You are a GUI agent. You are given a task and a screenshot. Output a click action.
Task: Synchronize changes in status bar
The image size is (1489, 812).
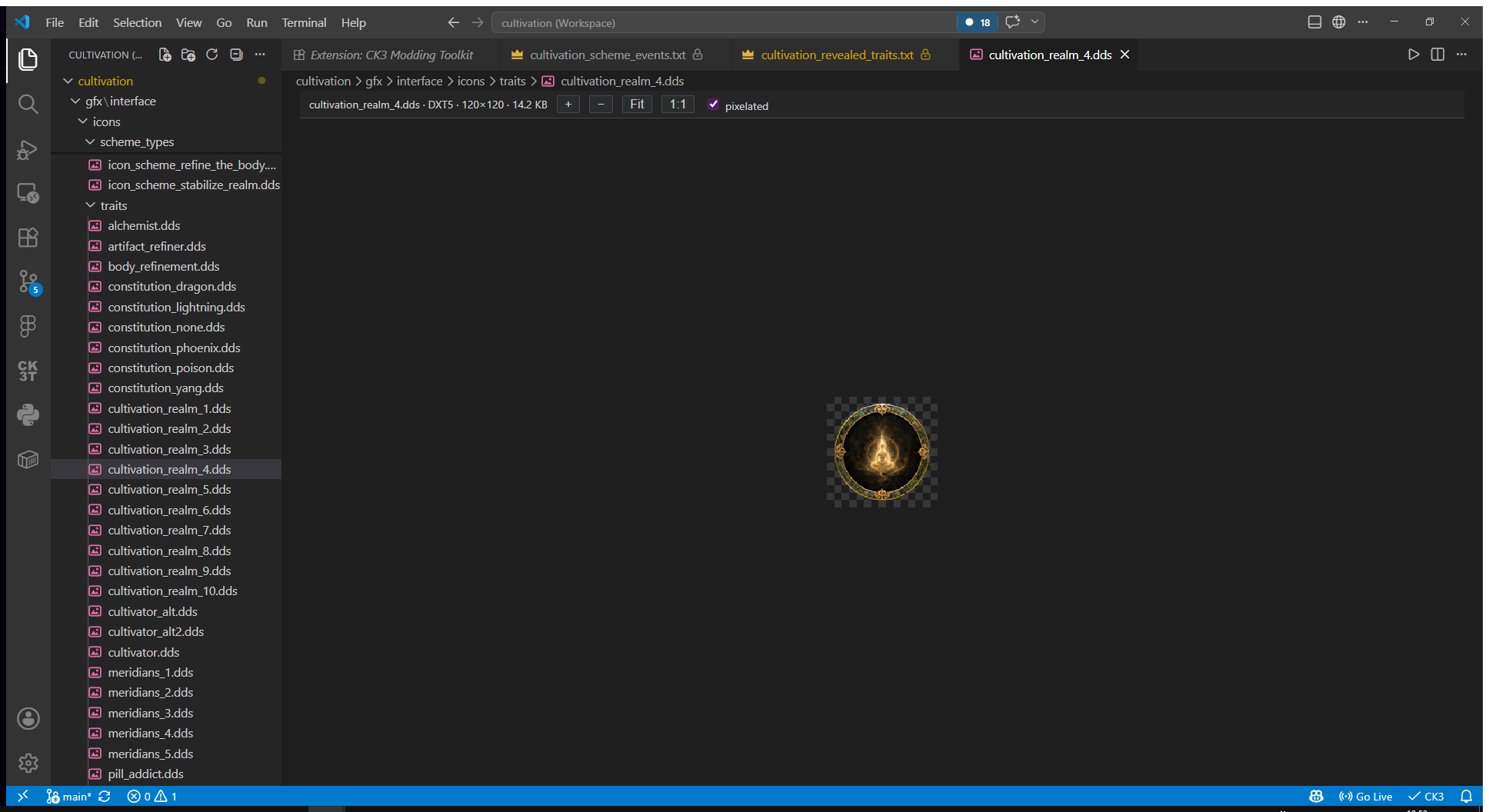pyautogui.click(x=105, y=797)
